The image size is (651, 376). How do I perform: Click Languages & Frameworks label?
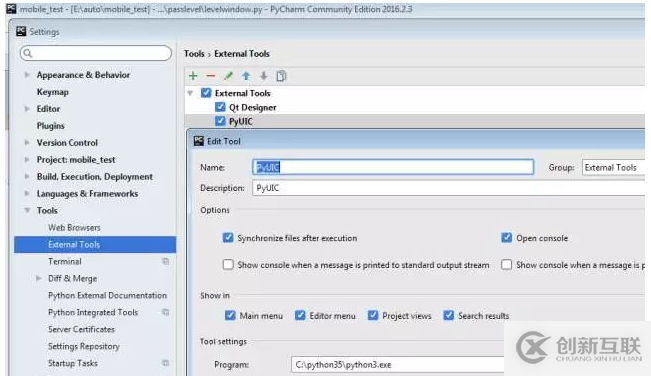coord(88,193)
